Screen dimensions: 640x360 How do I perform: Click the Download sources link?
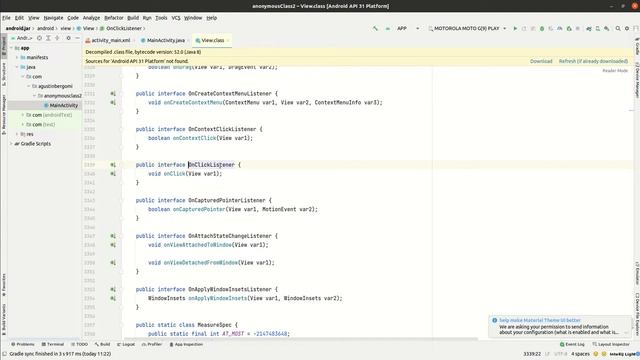pyautogui.click(x=541, y=61)
